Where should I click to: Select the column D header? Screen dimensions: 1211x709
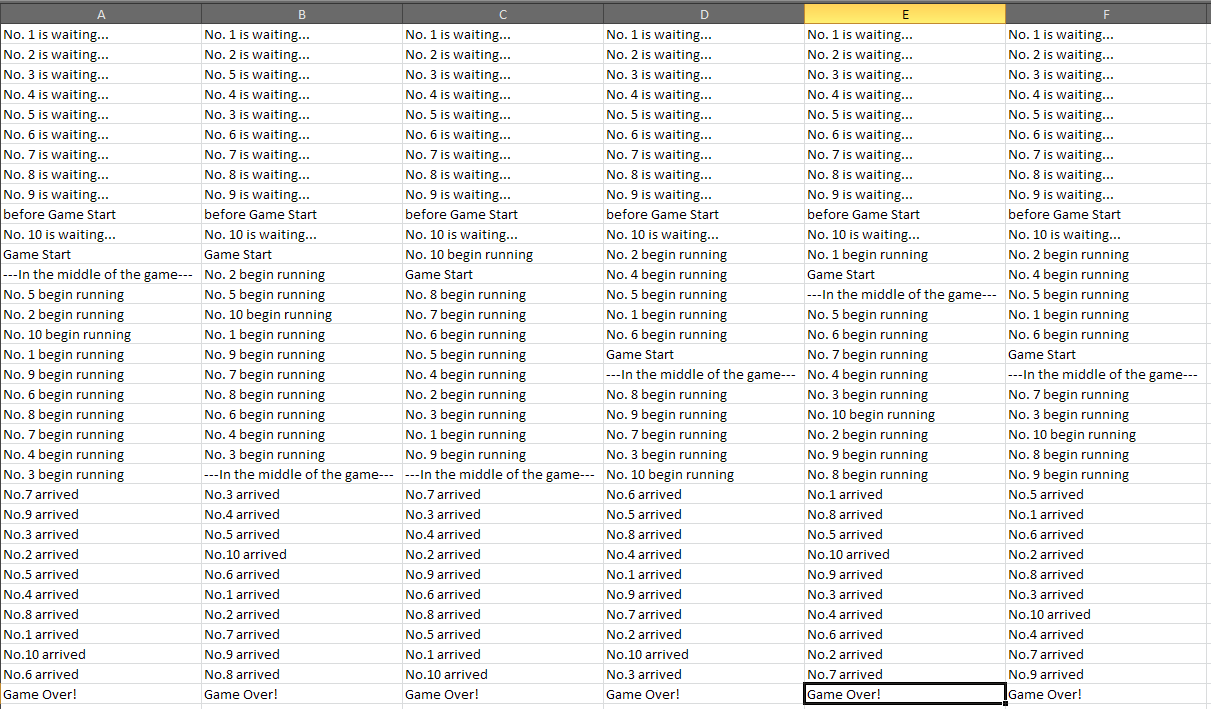click(704, 14)
